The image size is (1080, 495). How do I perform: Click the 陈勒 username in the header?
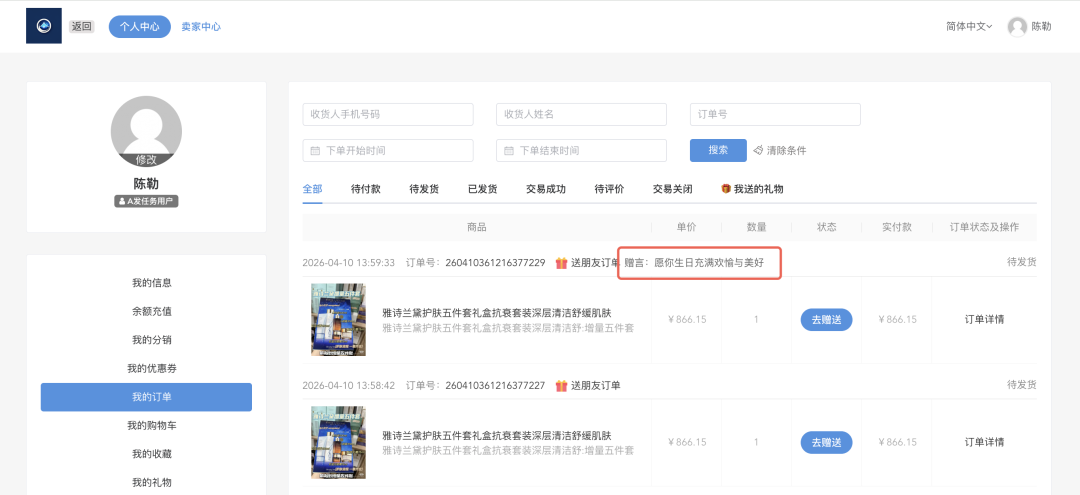tap(1041, 27)
